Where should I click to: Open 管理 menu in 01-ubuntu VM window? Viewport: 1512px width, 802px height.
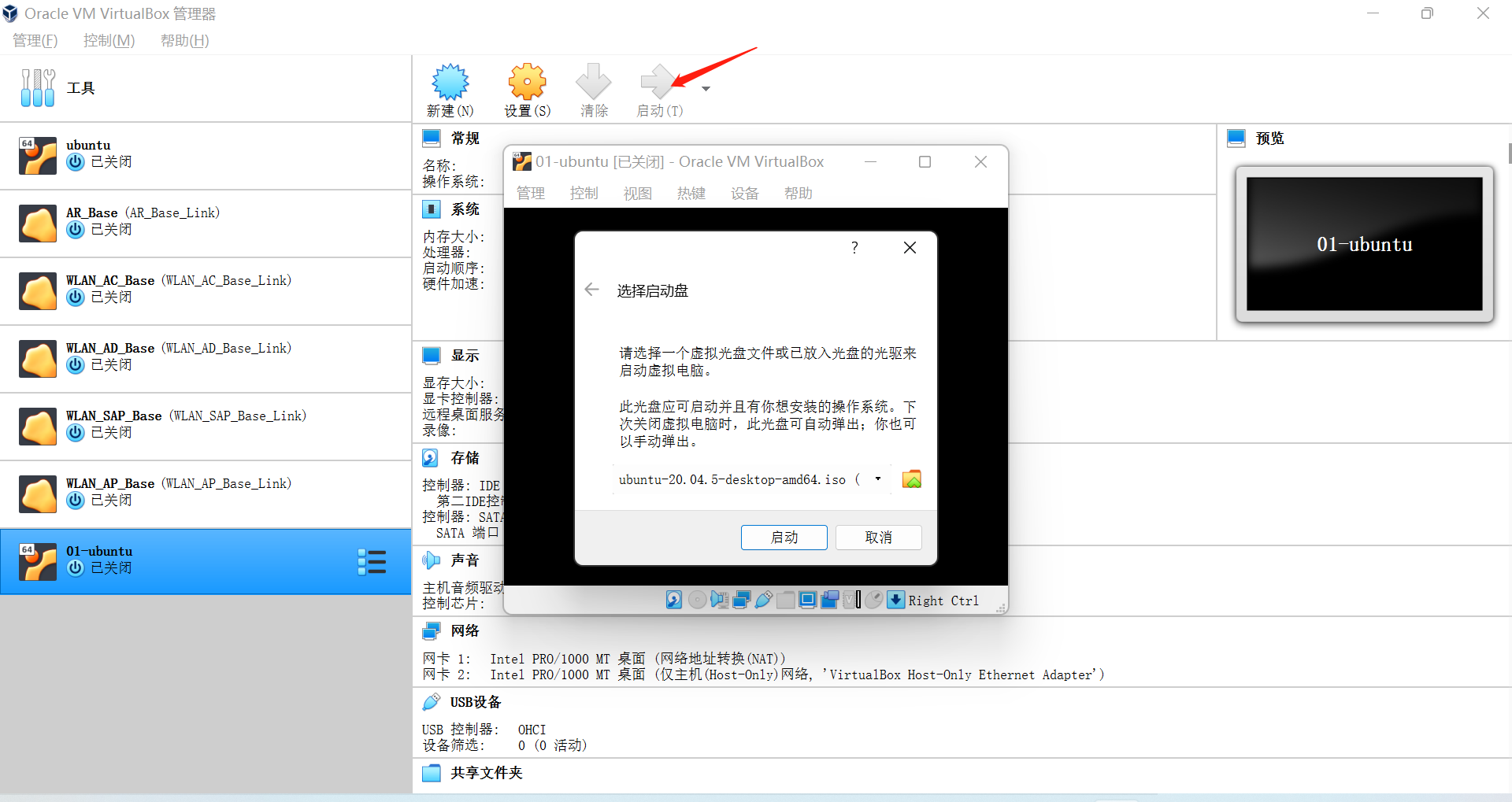tap(531, 194)
